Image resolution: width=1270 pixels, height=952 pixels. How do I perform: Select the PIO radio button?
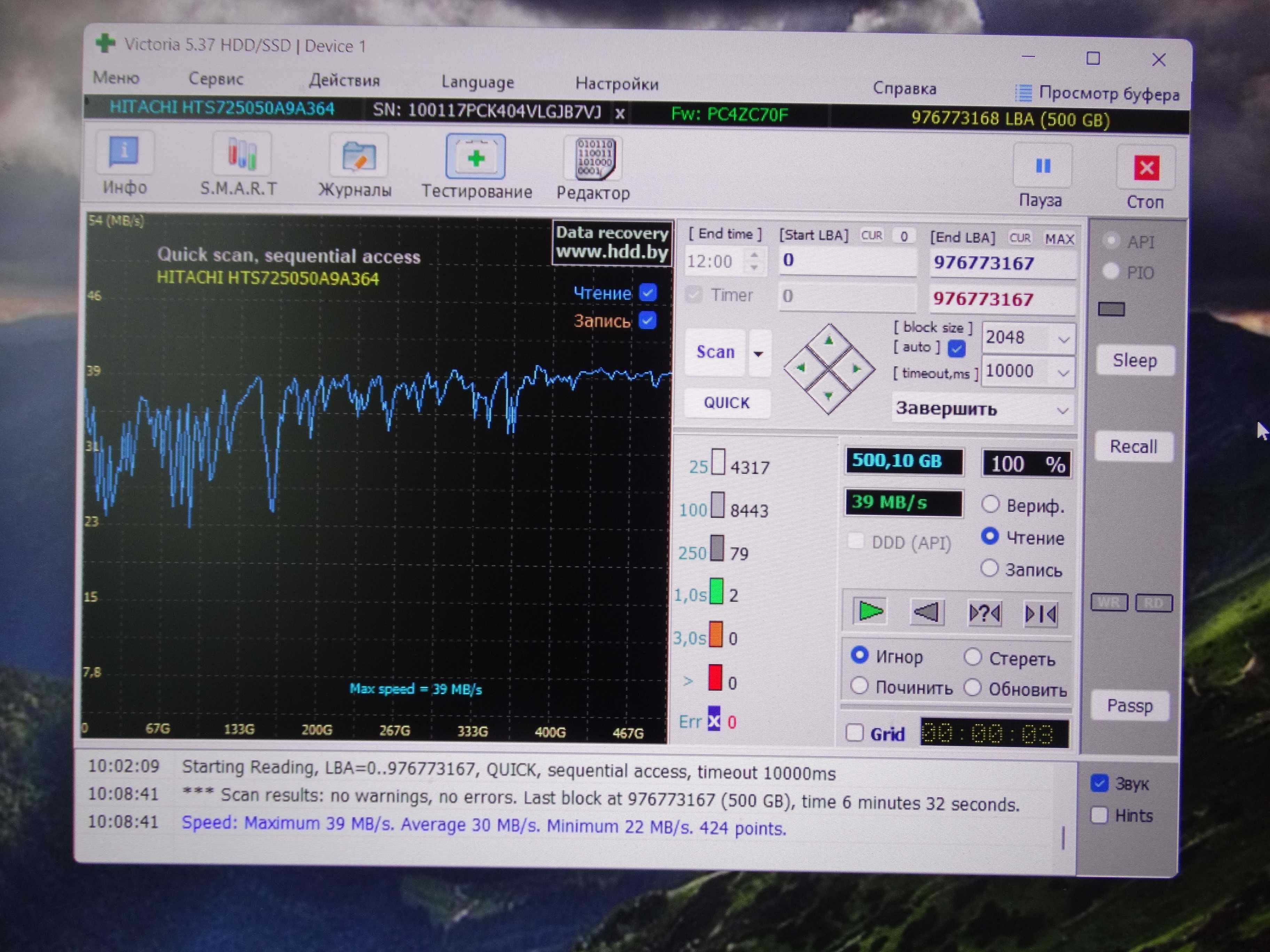coord(1111,271)
